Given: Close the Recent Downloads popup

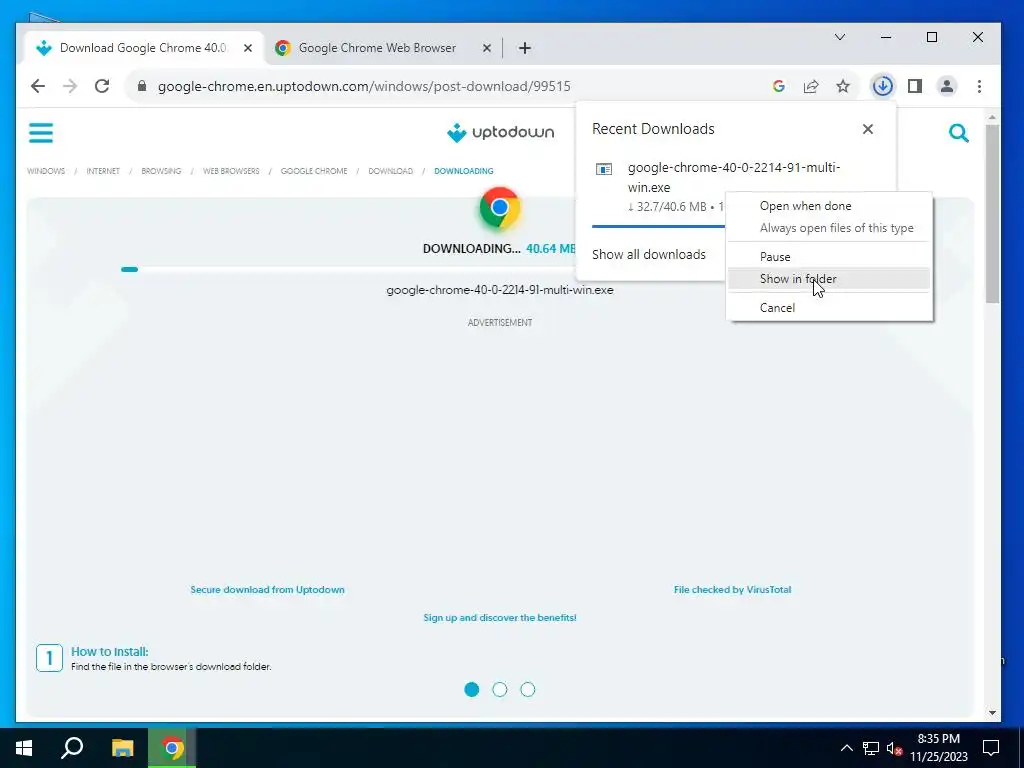Looking at the screenshot, I should [x=867, y=129].
